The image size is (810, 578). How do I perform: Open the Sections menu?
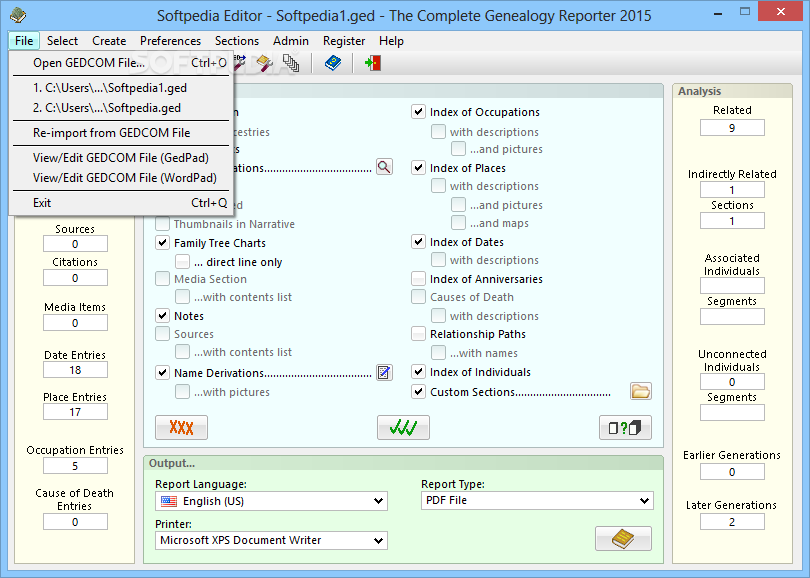tap(237, 41)
